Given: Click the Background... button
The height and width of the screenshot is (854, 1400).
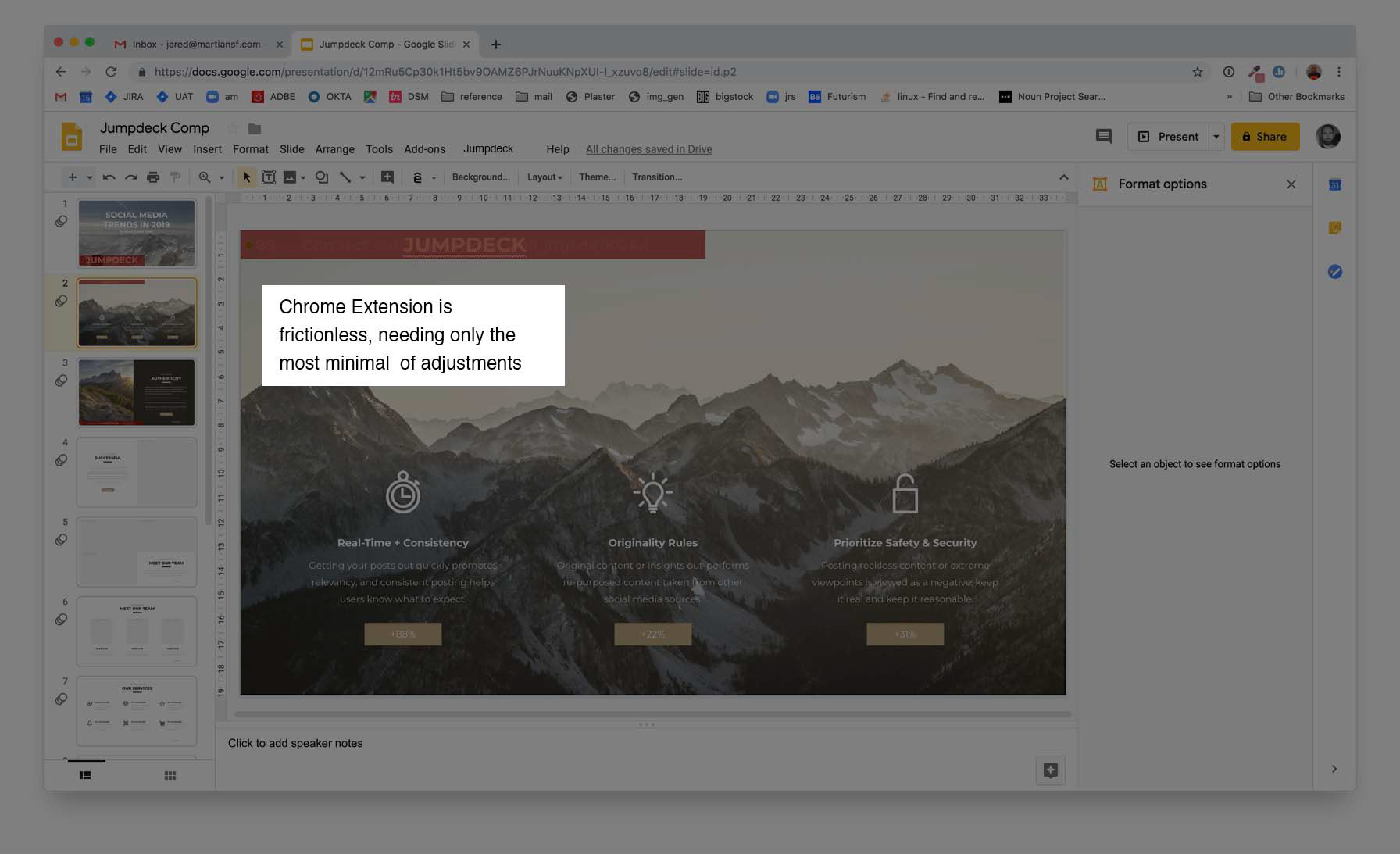Looking at the screenshot, I should [x=480, y=177].
